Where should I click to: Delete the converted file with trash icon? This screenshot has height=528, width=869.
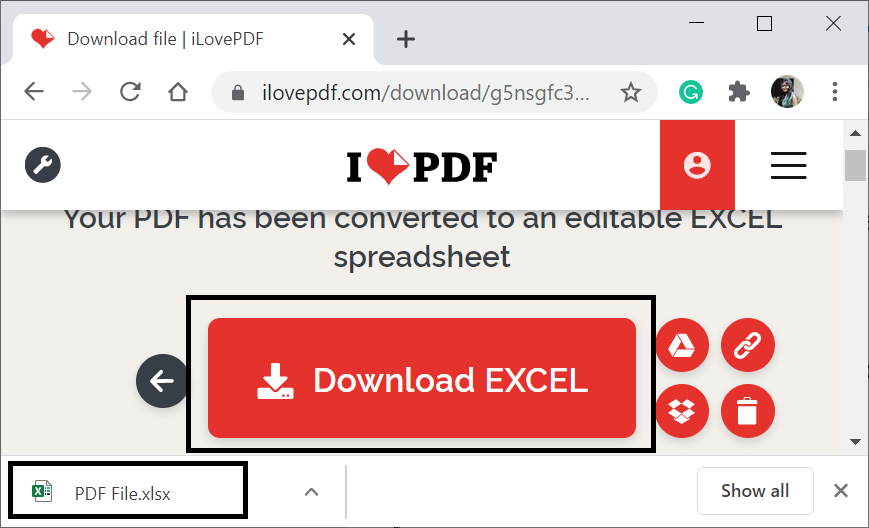(748, 411)
